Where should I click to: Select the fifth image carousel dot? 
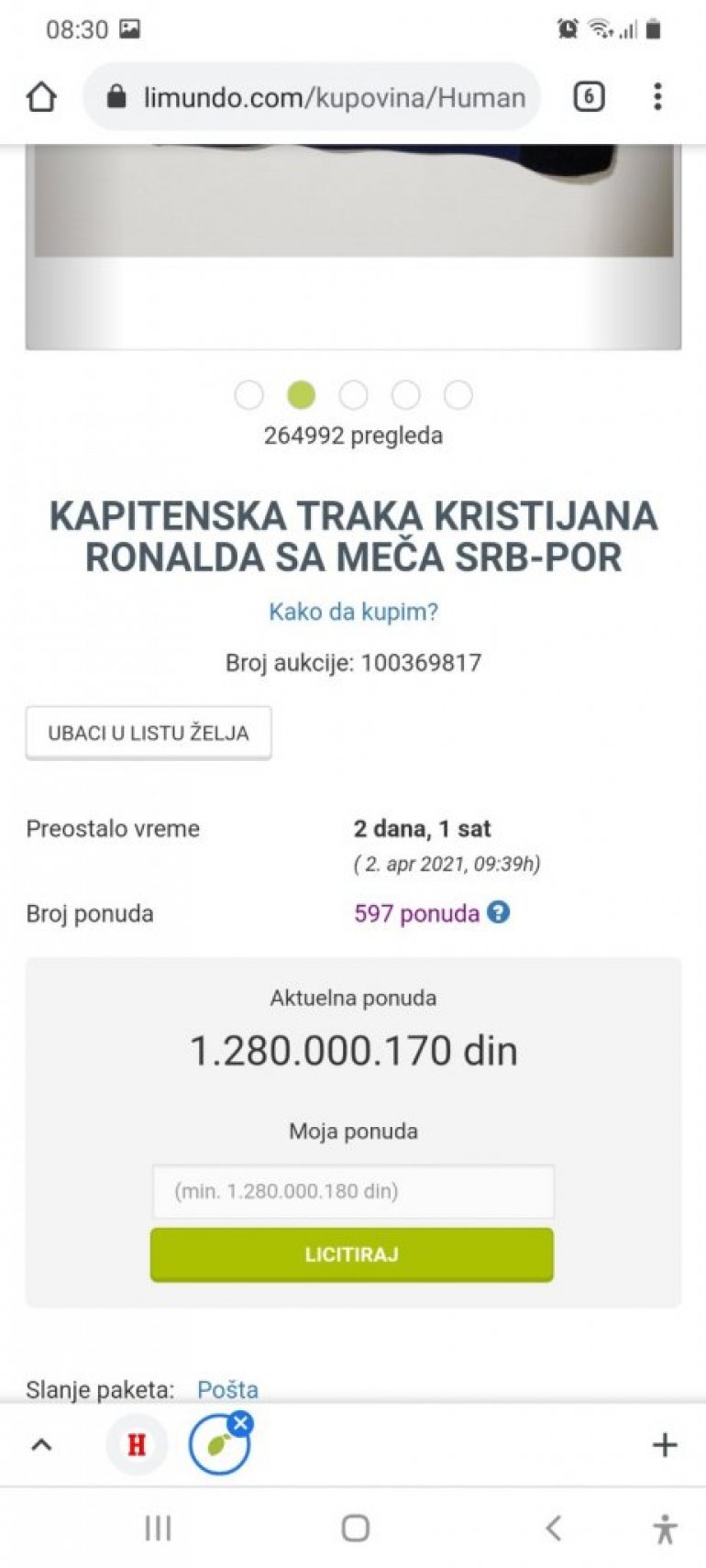coord(458,395)
